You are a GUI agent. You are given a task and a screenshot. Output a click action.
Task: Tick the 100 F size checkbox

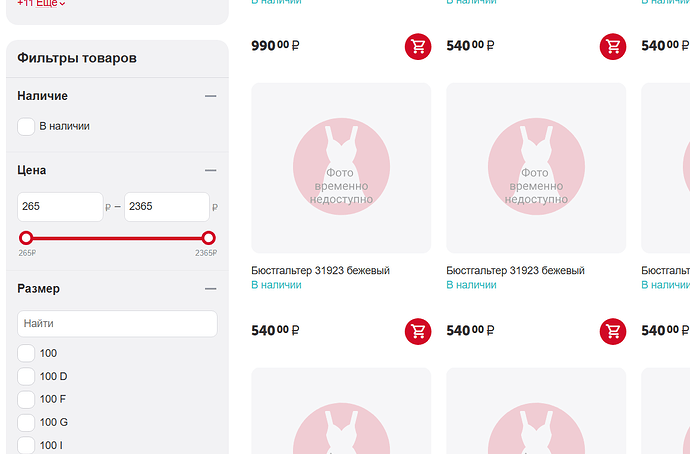click(26, 399)
